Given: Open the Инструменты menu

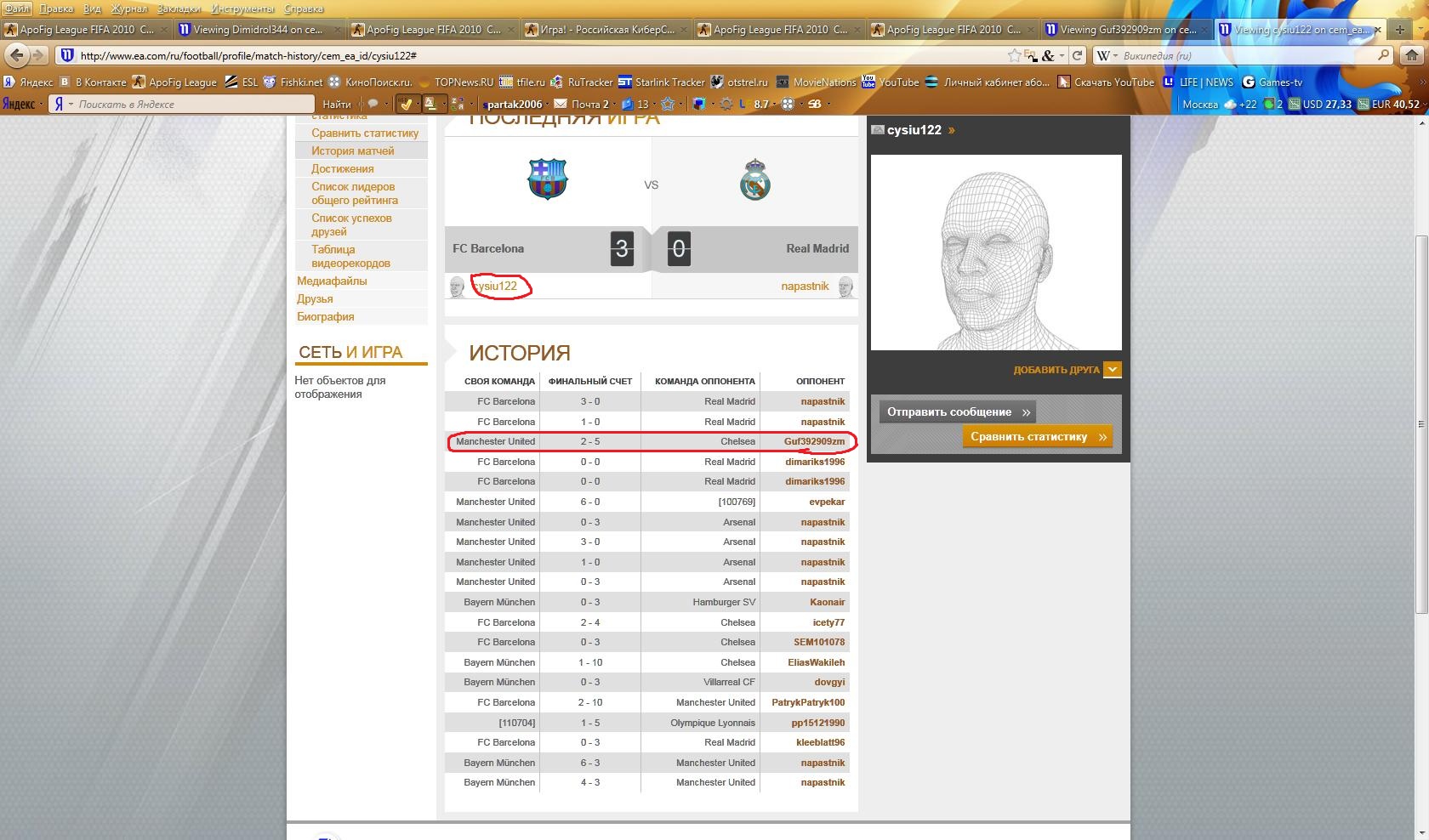Looking at the screenshot, I should [x=242, y=9].
